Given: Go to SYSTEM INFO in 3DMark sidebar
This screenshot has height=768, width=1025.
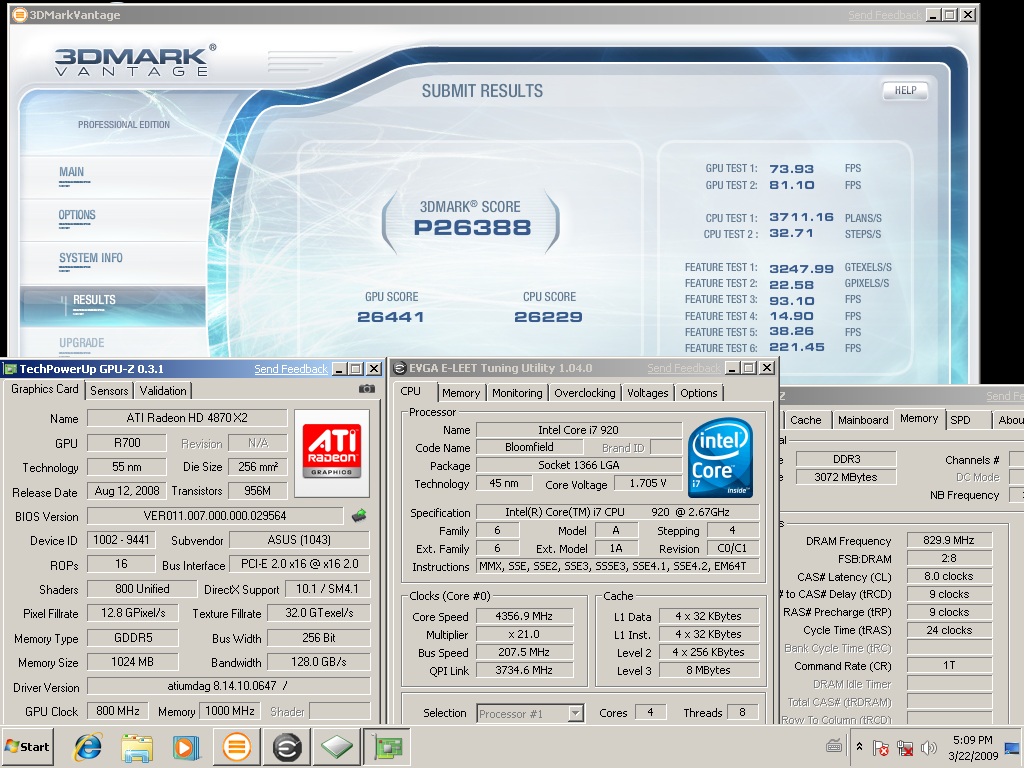Looking at the screenshot, I should point(91,258).
